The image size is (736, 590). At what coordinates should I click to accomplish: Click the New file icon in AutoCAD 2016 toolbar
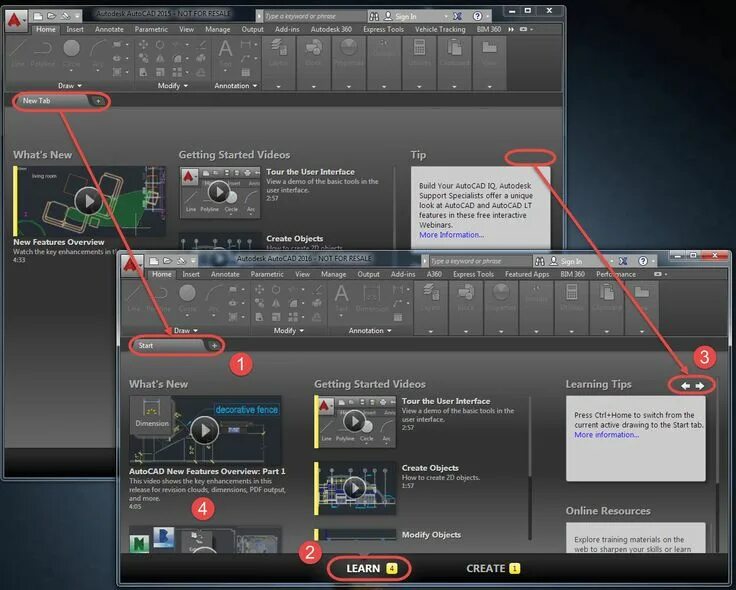click(153, 261)
